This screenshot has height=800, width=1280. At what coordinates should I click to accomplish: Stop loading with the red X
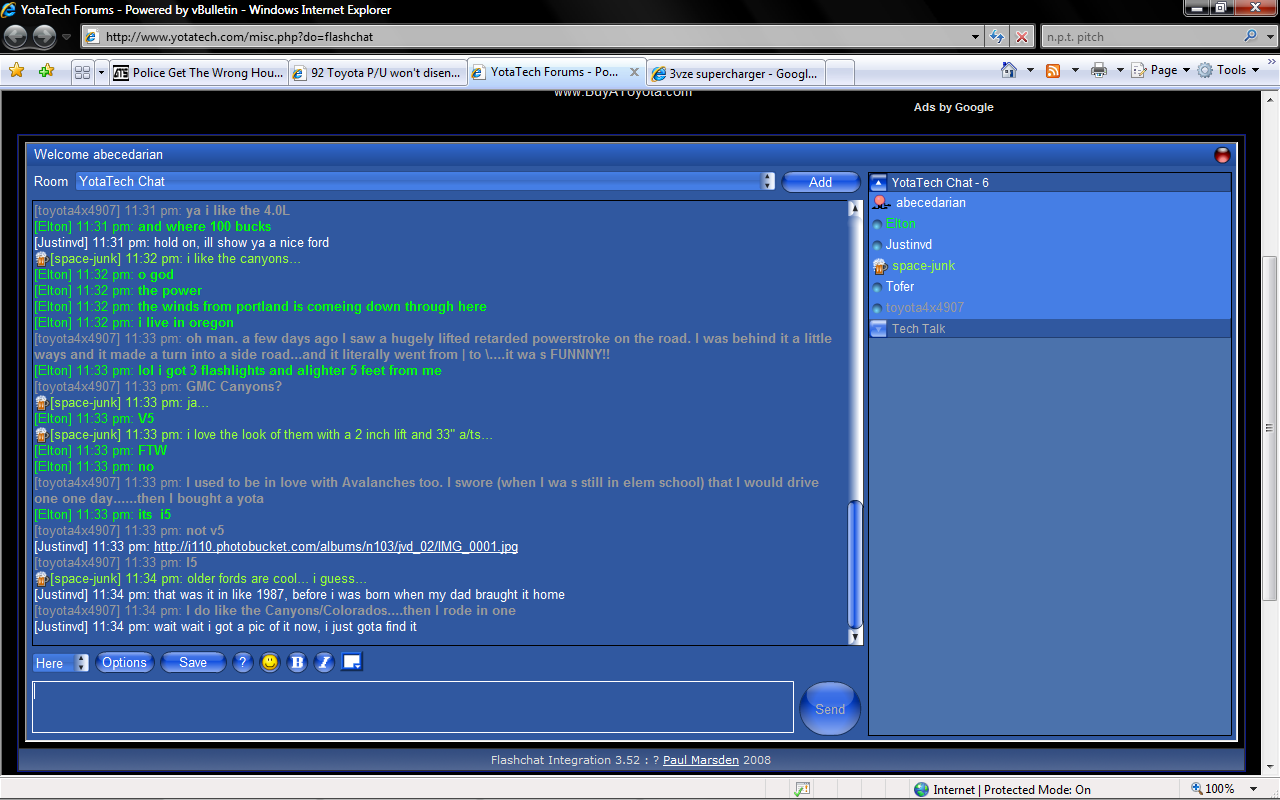tap(1021, 37)
